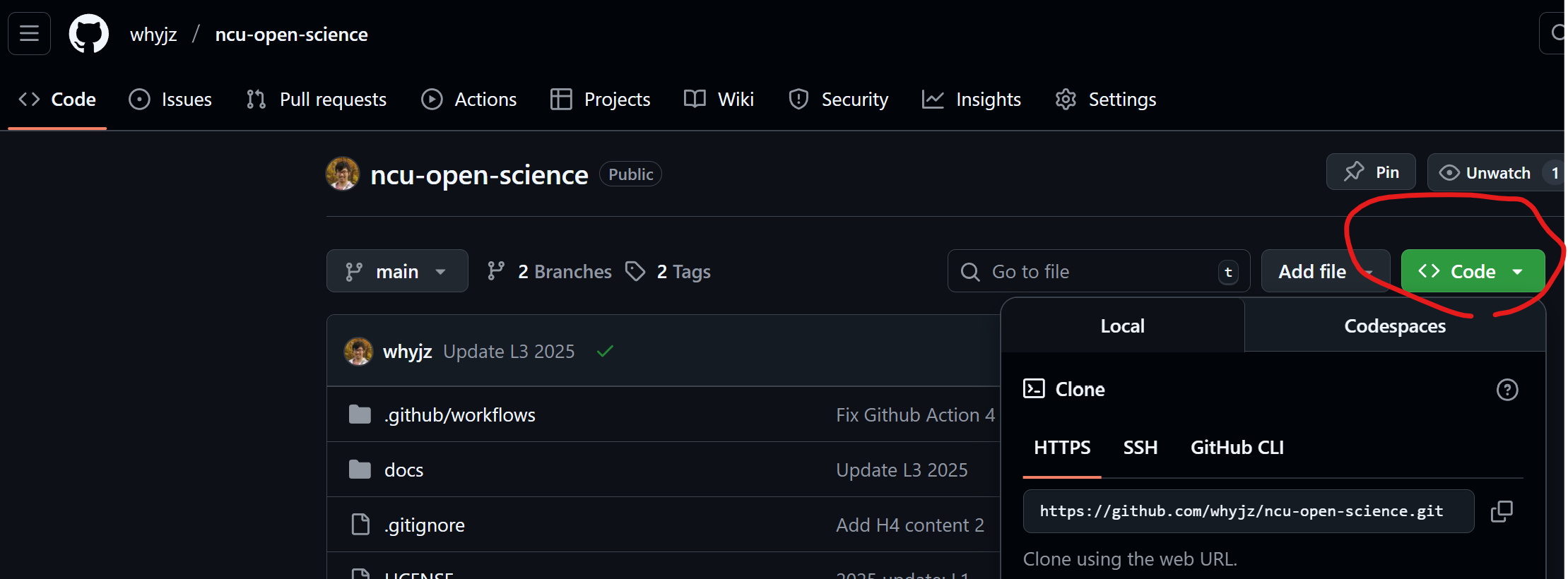Open the Issues tab
The height and width of the screenshot is (579, 1568).
coord(170,99)
